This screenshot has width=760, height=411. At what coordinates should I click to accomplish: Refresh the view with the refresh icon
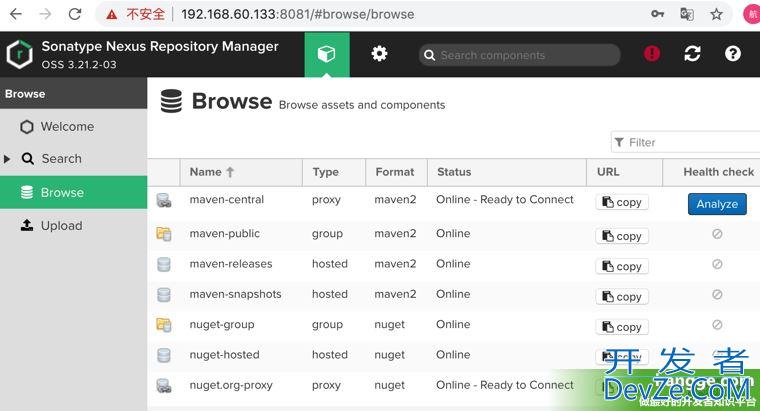tap(692, 53)
